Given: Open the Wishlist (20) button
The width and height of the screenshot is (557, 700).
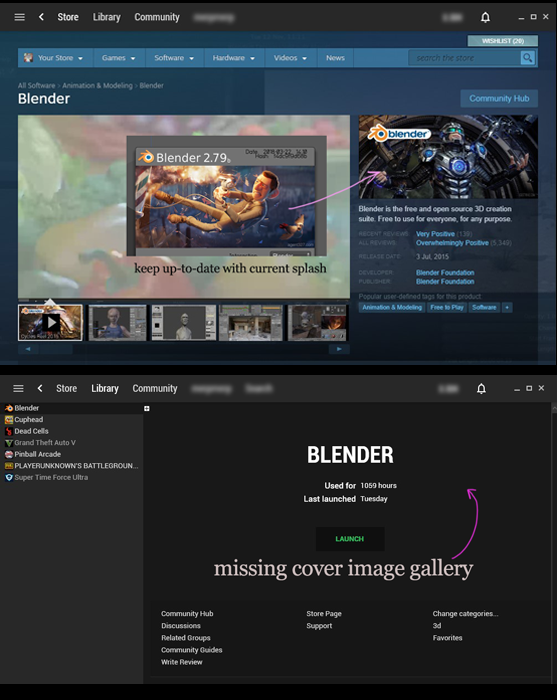Looking at the screenshot, I should coord(503,41).
